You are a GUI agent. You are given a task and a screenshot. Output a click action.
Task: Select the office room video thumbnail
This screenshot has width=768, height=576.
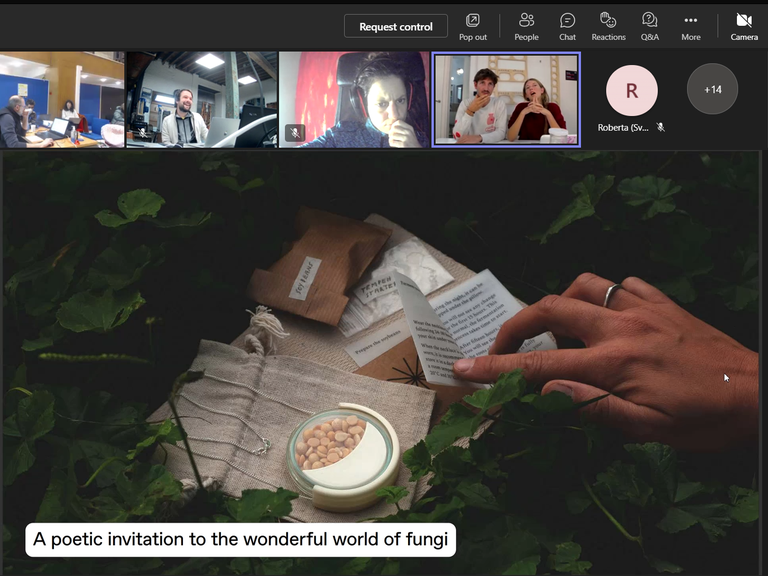tap(62, 100)
